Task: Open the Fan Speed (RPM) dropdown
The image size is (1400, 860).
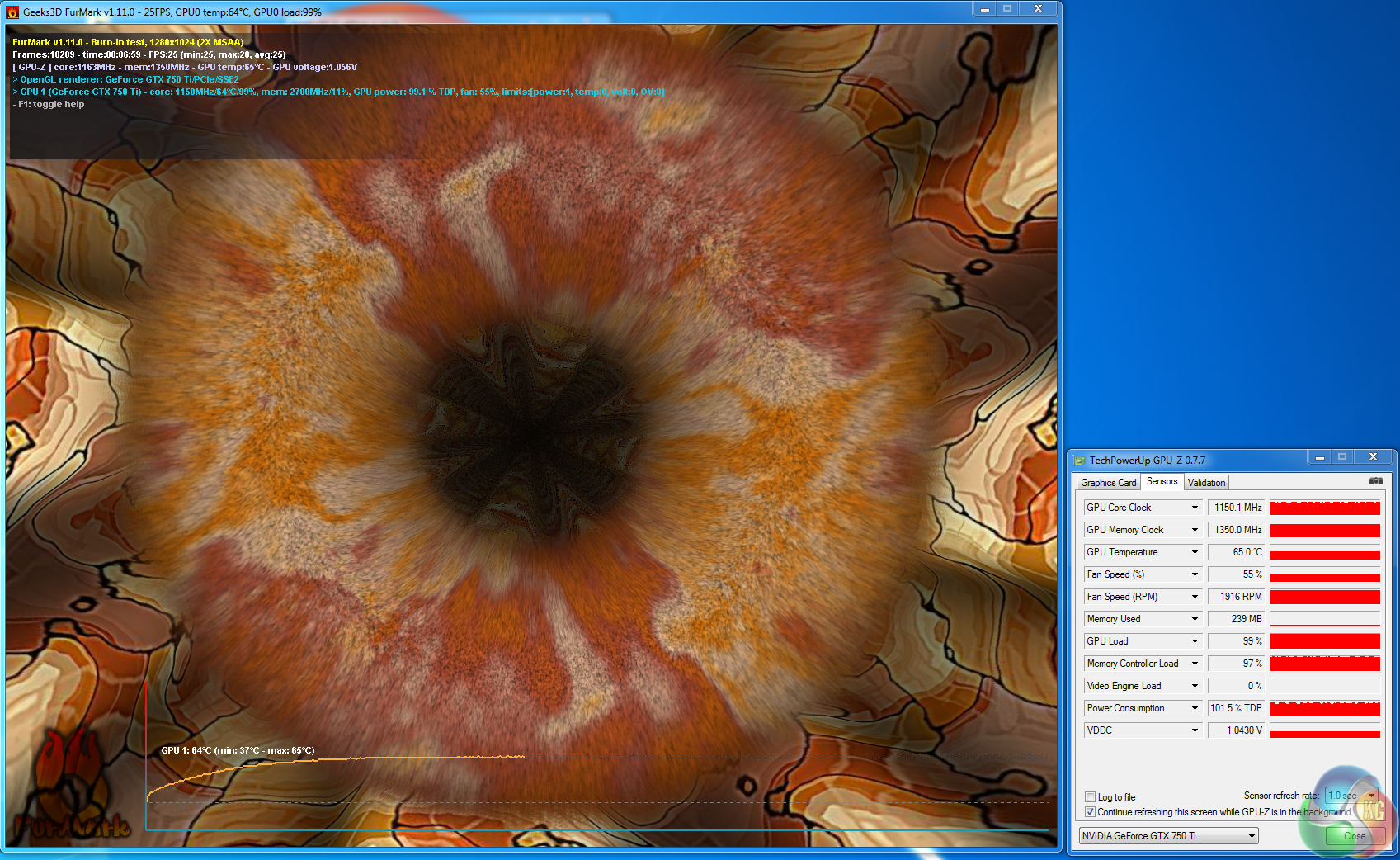Action: [x=1194, y=597]
